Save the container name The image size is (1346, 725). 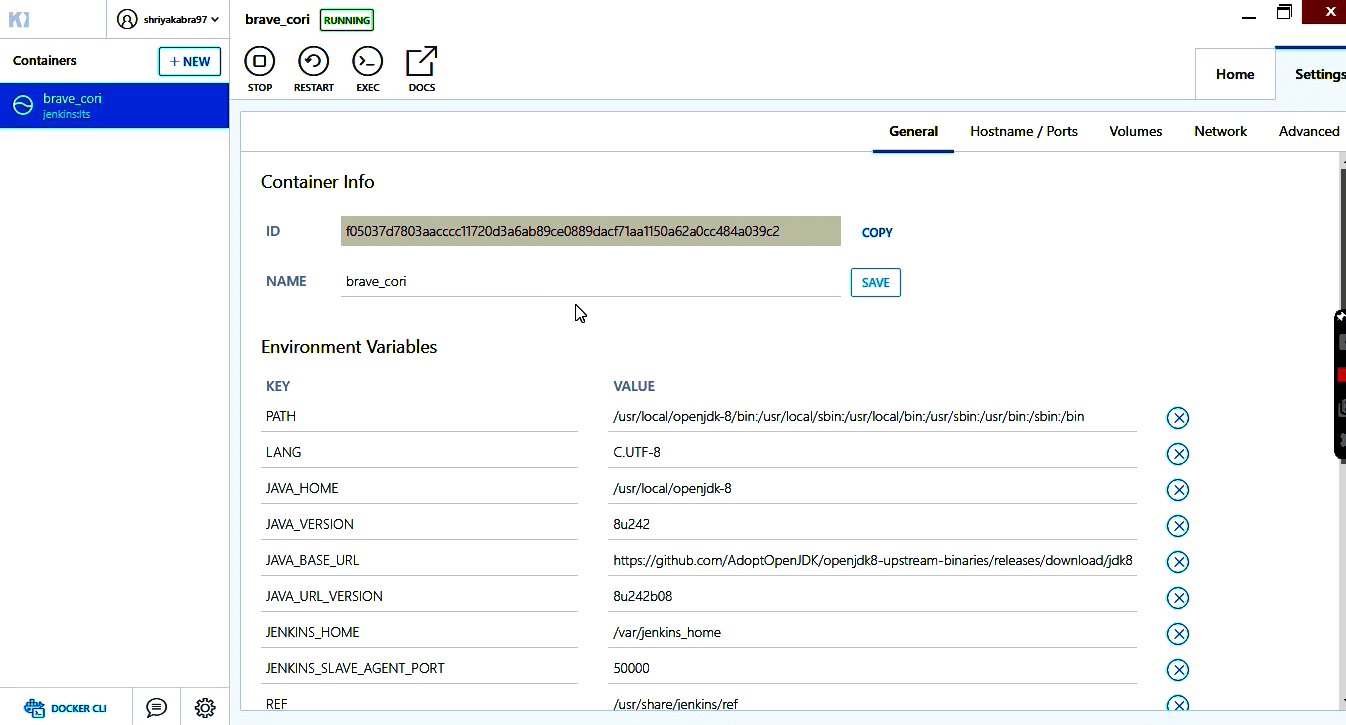pyautogui.click(x=875, y=283)
